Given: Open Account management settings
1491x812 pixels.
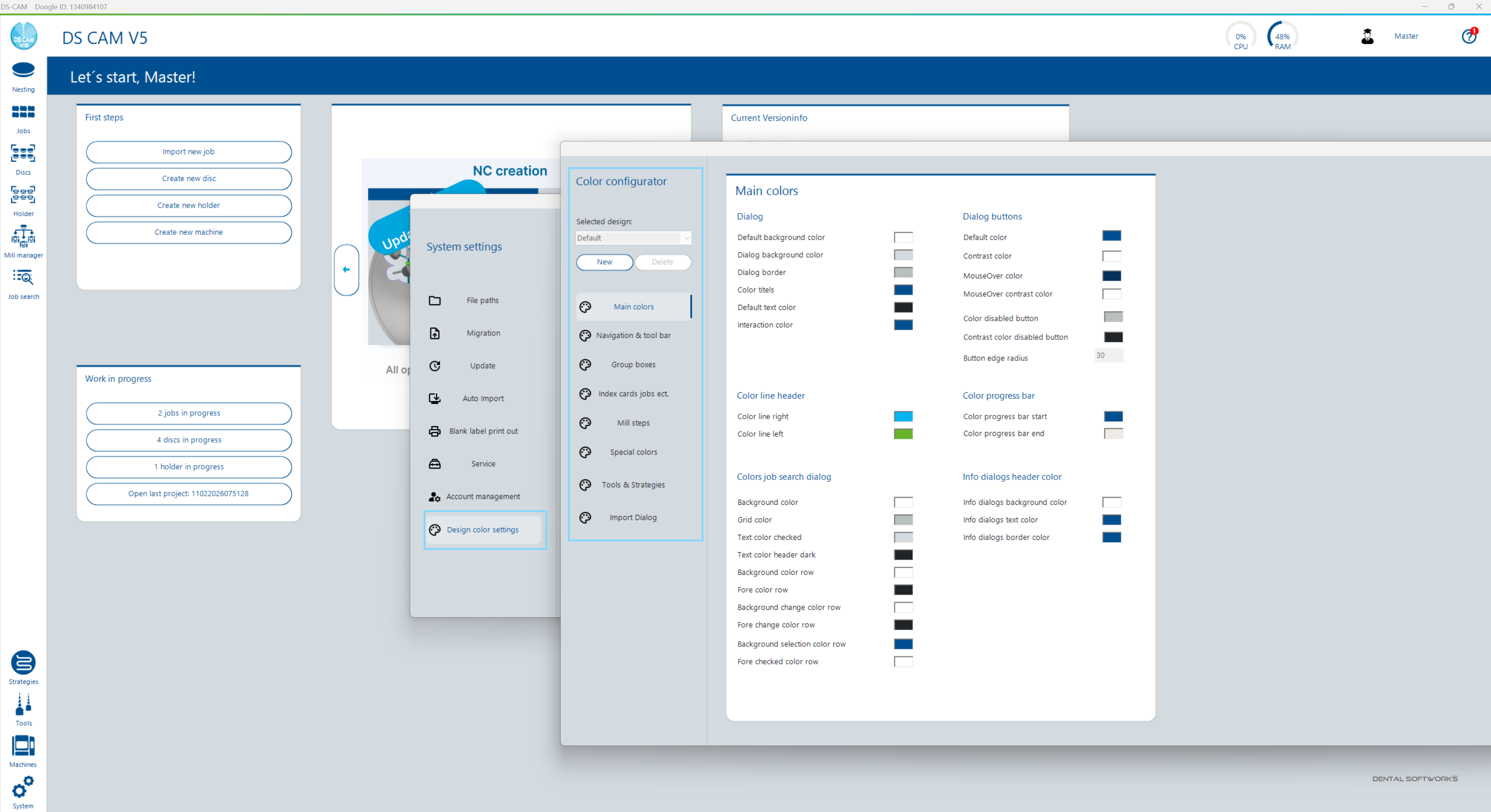Looking at the screenshot, I should (483, 496).
